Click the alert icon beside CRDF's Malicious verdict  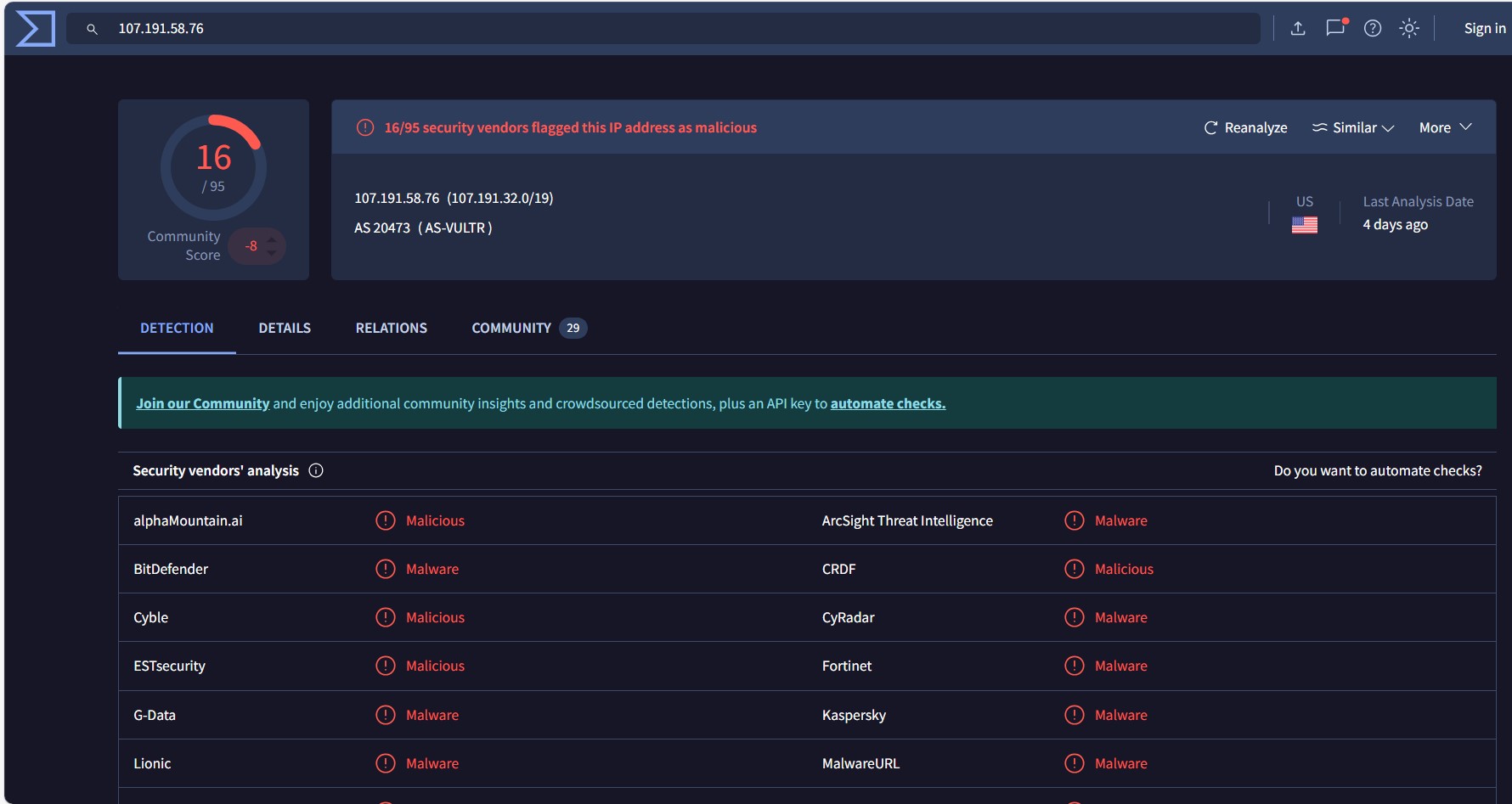pyautogui.click(x=1075, y=569)
